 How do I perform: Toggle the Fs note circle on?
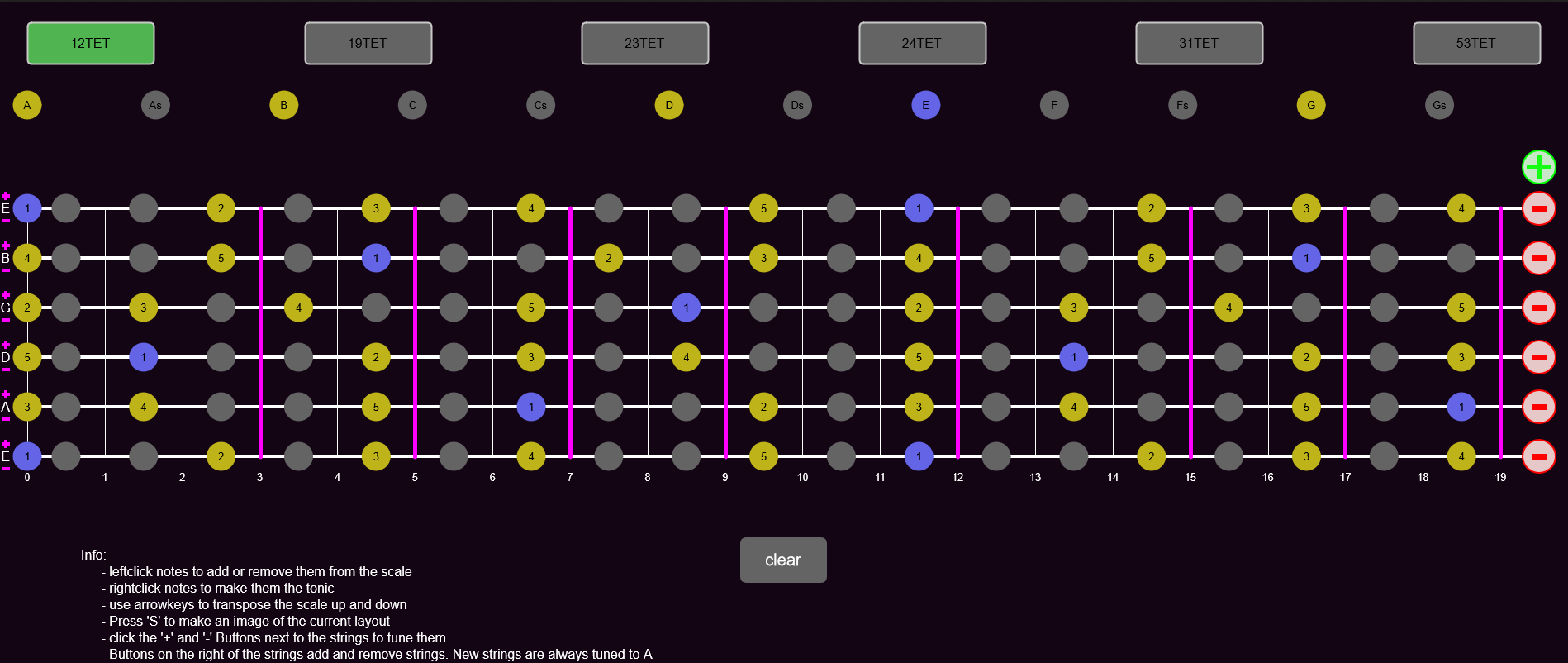[x=1182, y=105]
